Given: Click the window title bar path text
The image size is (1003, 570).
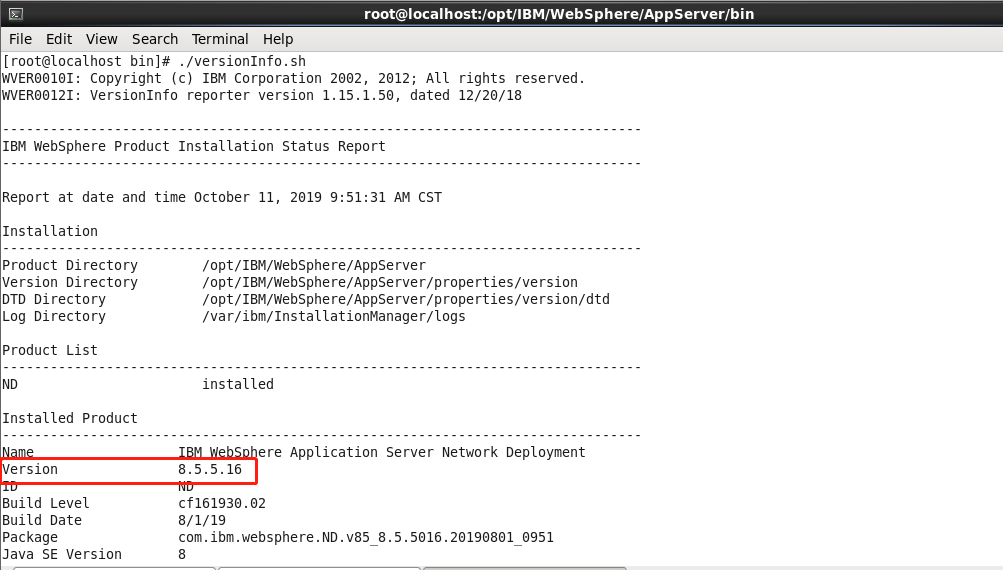Looking at the screenshot, I should tap(558, 14).
